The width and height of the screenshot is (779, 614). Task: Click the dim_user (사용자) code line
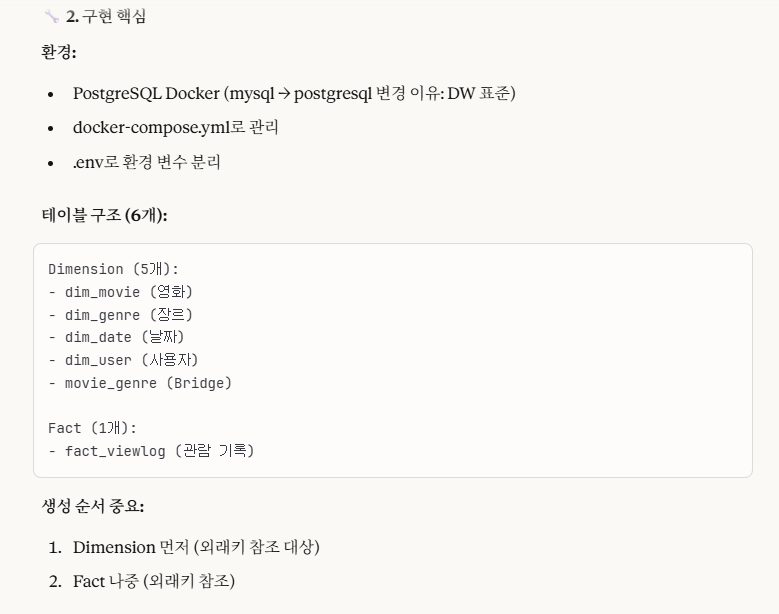coord(123,360)
